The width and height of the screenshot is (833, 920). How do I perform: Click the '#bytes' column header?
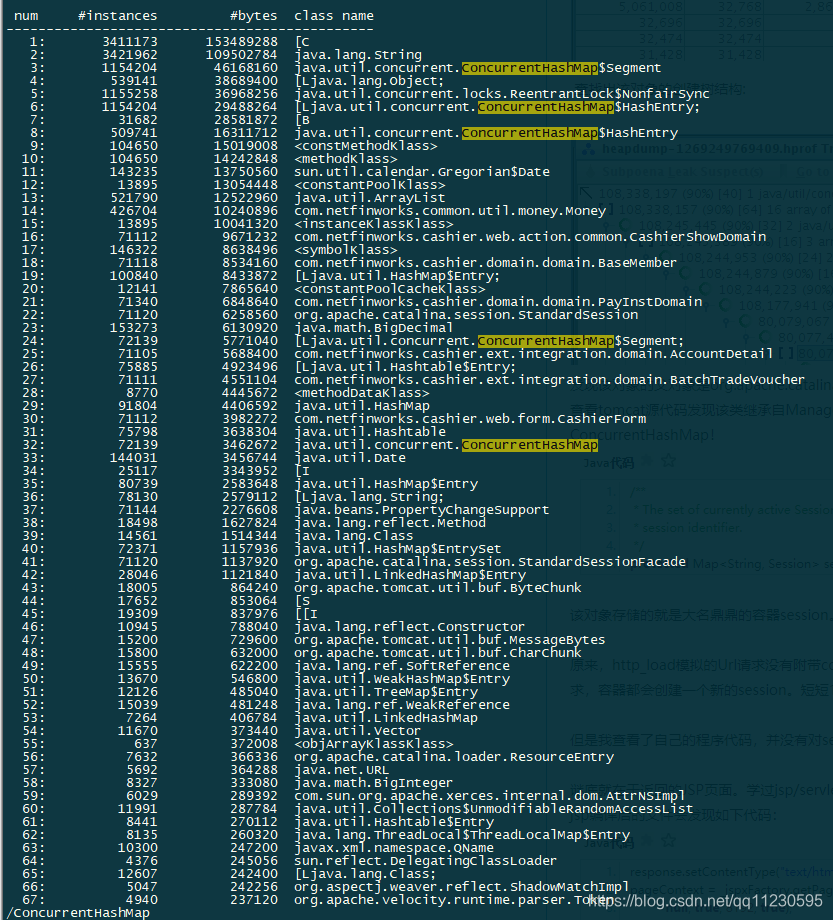click(253, 16)
